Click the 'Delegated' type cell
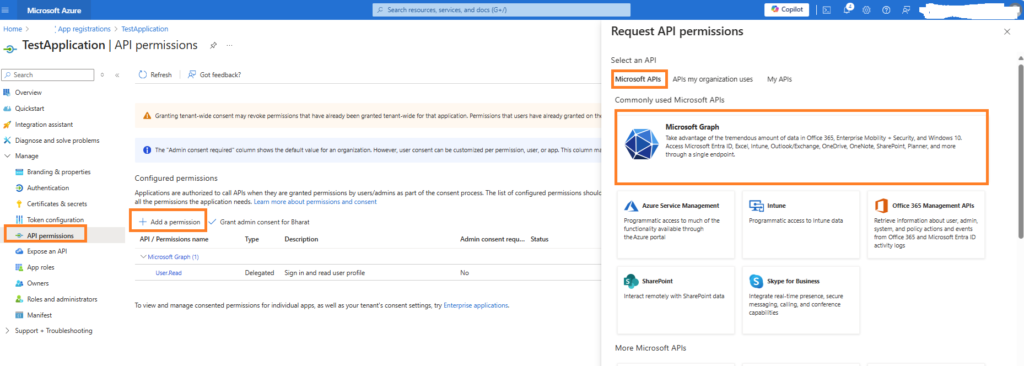Viewport: 1024px width, 366px height. click(x=259, y=273)
